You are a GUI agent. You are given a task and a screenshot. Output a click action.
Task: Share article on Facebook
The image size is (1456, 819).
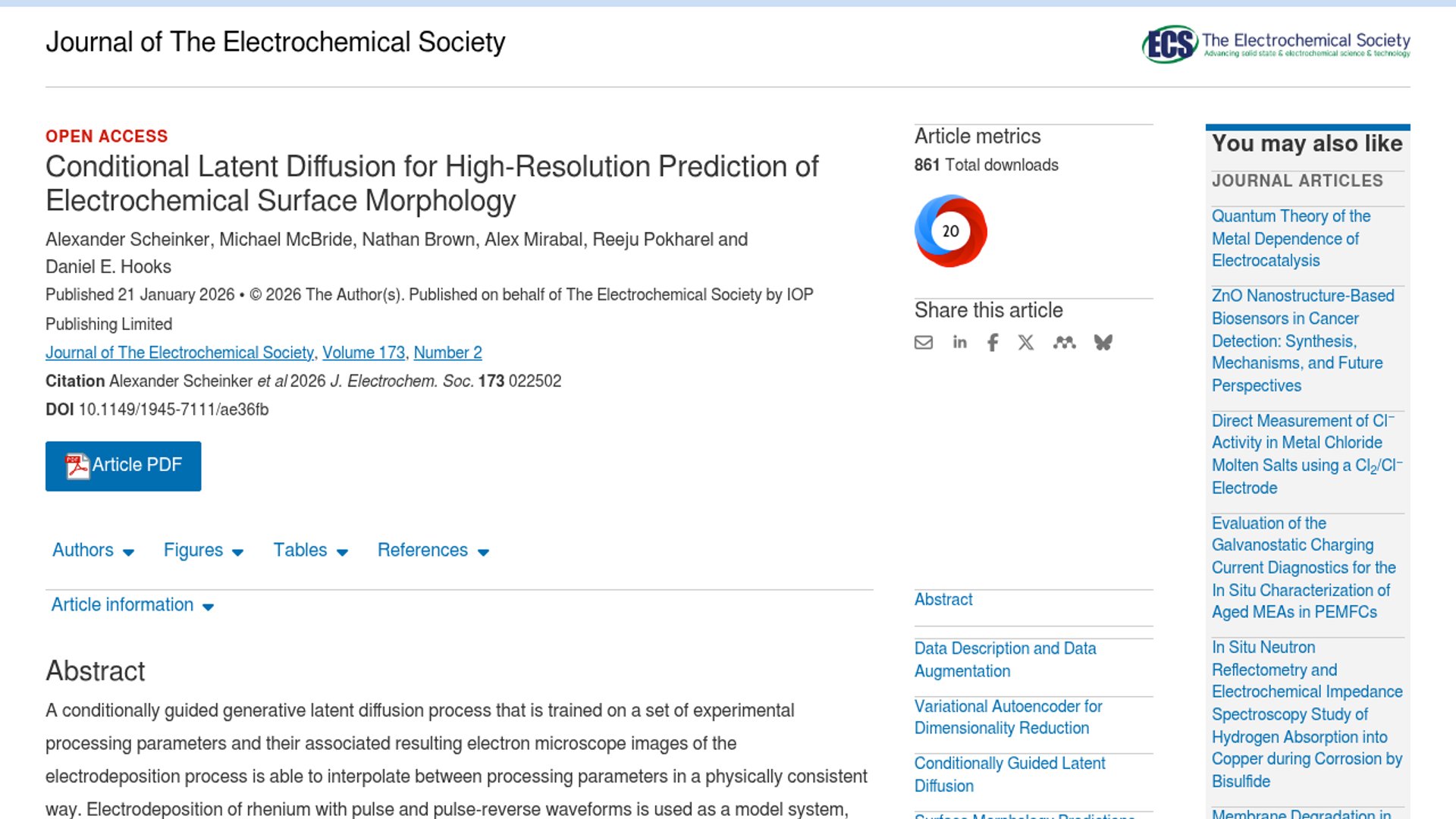[x=993, y=343]
